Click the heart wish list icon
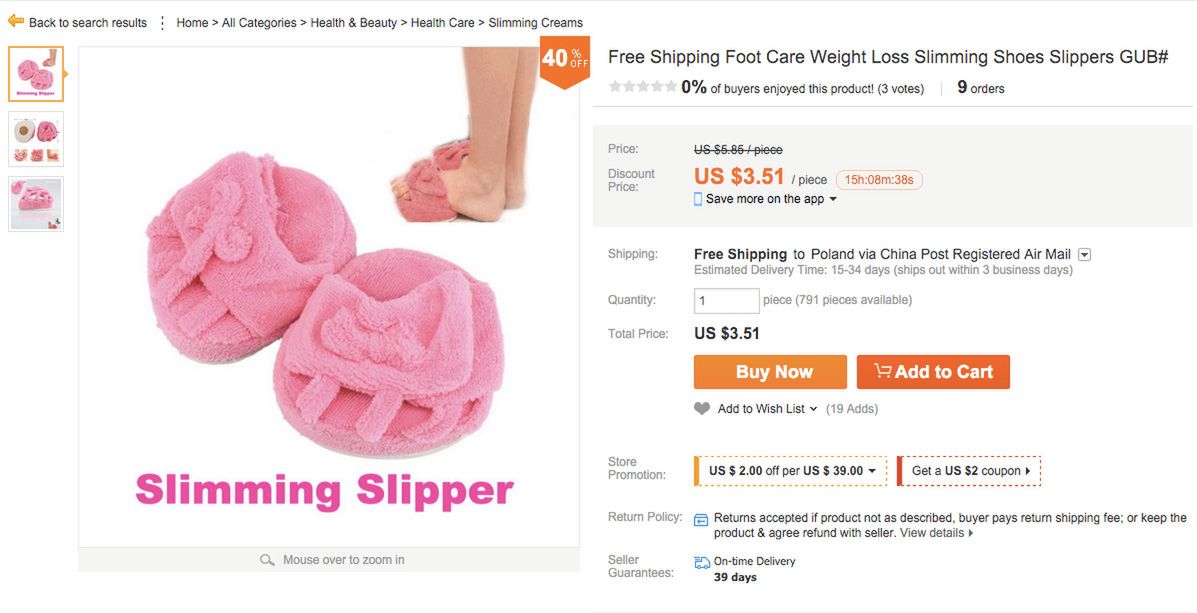Screen dimensions: 1197x613 pyautogui.click(x=702, y=408)
